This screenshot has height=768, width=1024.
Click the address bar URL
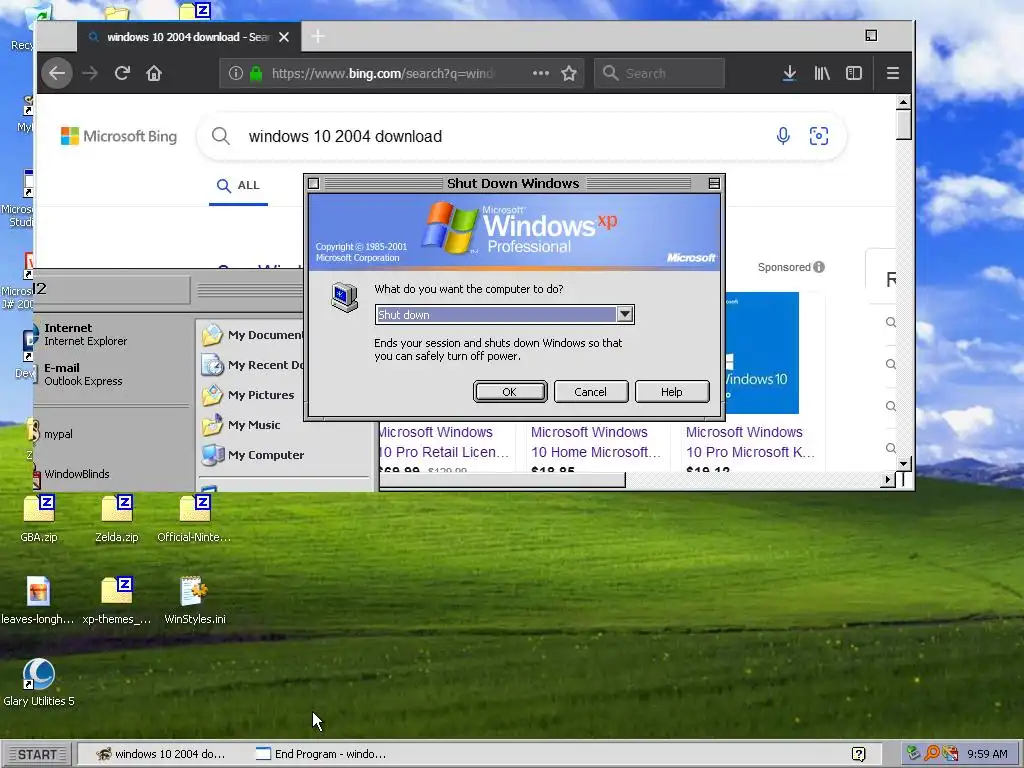(x=383, y=73)
